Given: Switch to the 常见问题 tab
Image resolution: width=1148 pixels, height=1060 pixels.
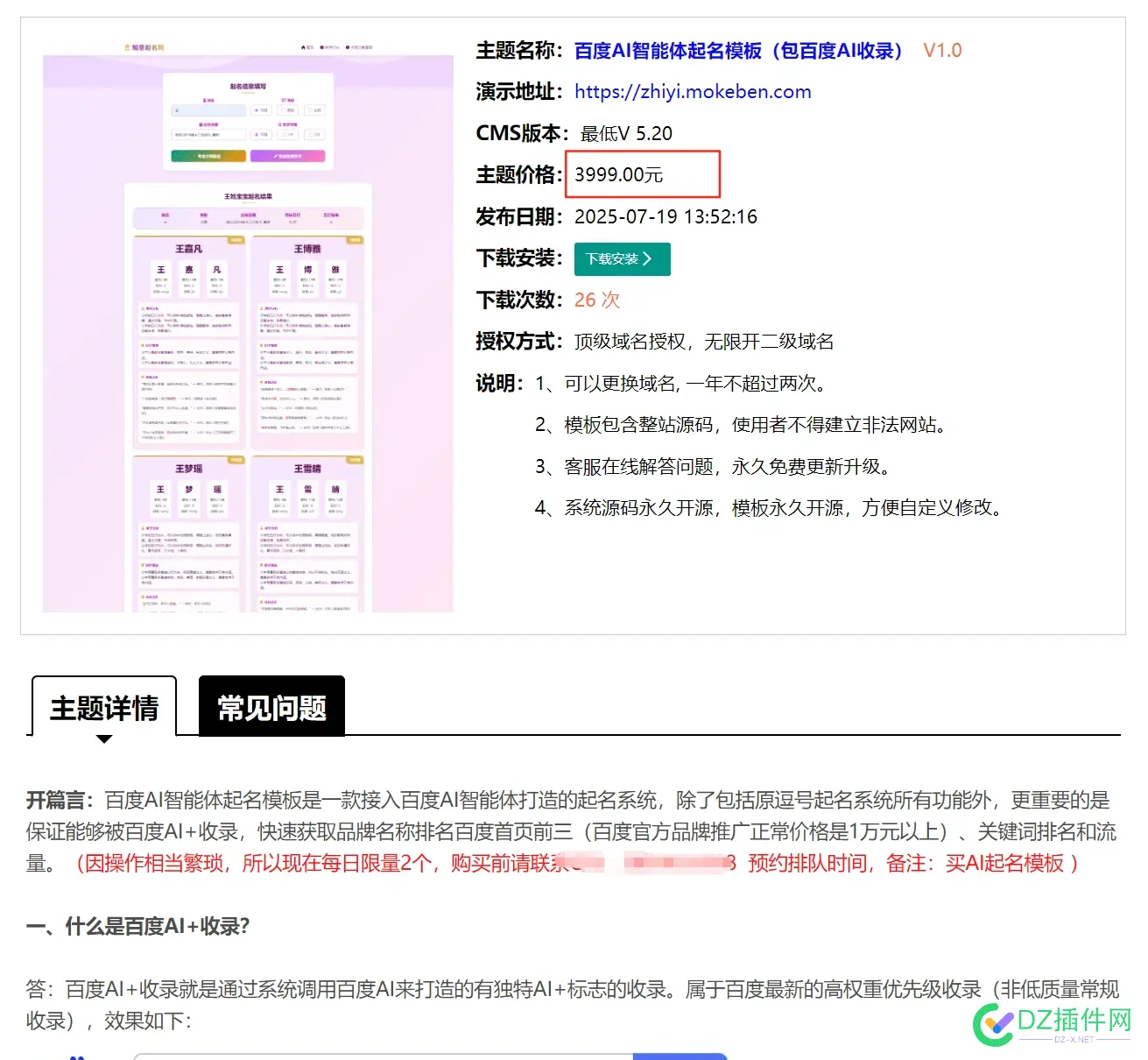Looking at the screenshot, I should 271,705.
